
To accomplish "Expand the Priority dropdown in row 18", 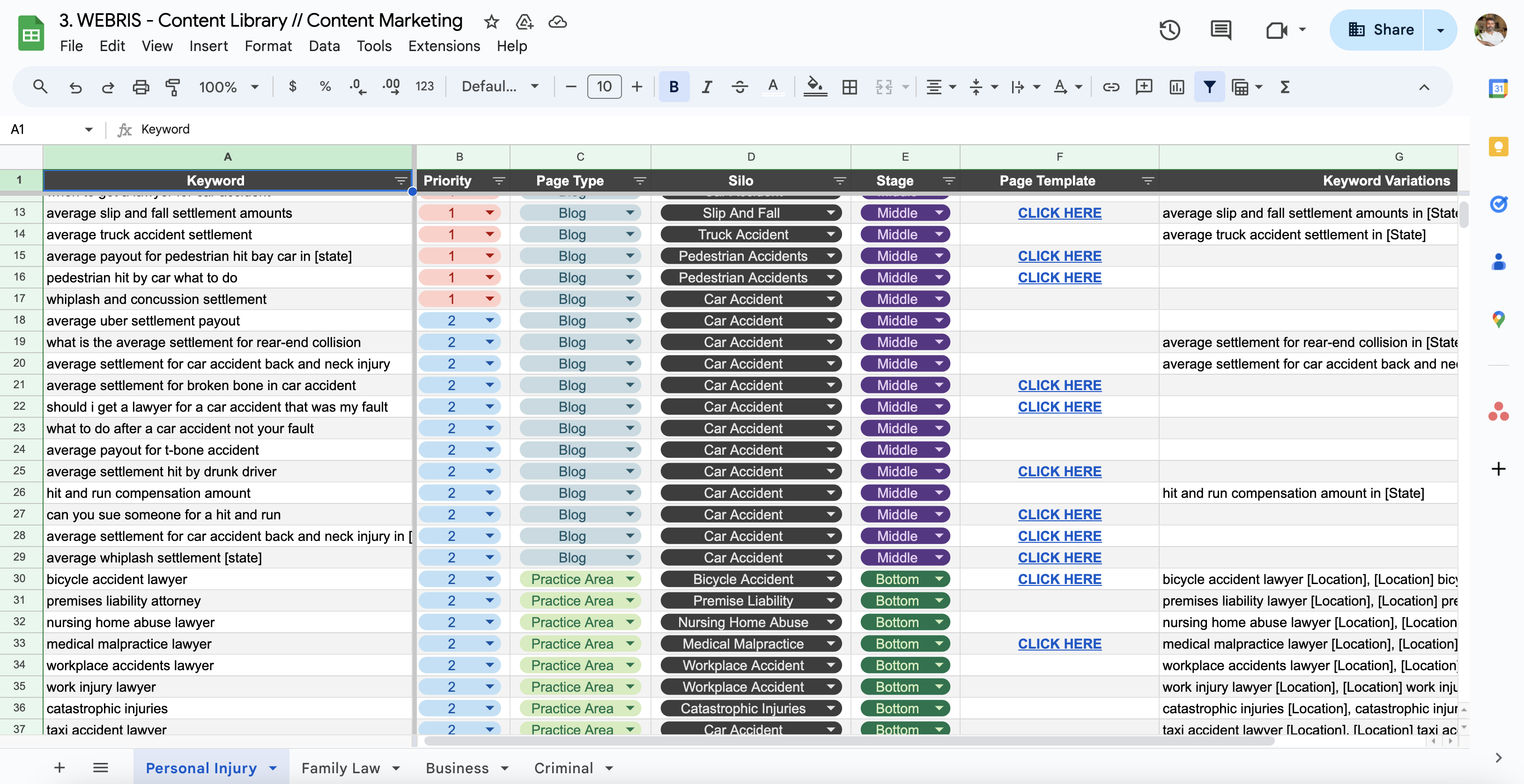I will (490, 320).
